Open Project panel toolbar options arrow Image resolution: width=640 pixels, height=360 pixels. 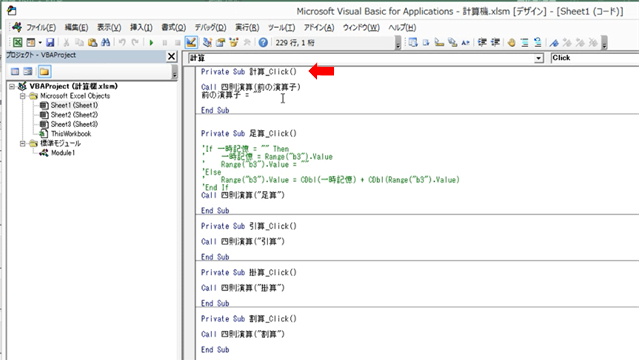click(x=175, y=72)
